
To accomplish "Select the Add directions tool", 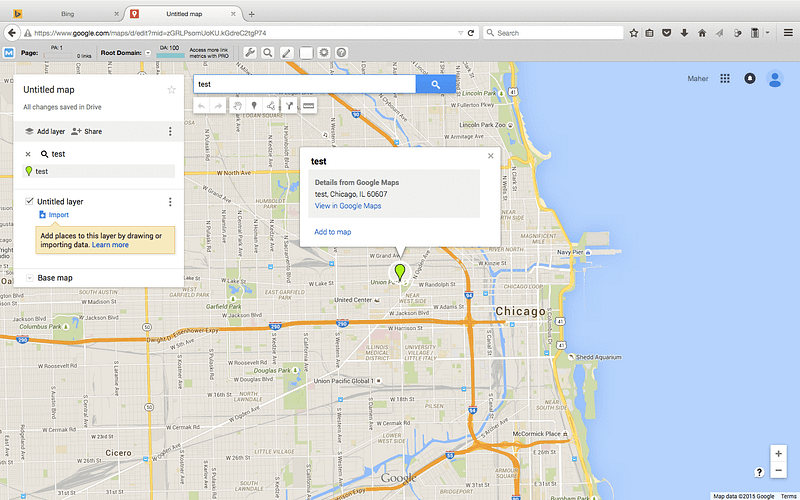I will click(x=289, y=106).
